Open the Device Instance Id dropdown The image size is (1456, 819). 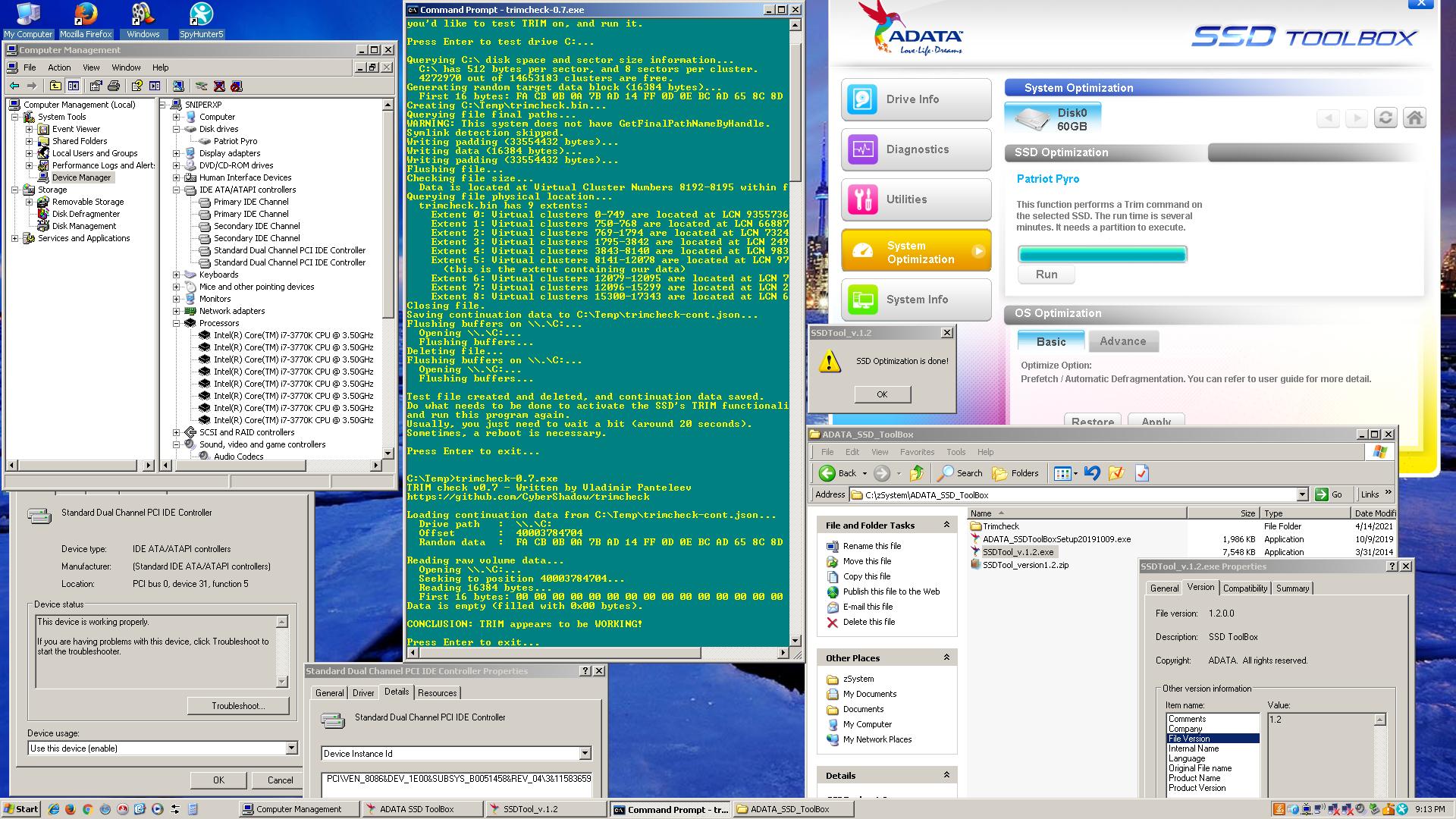coord(585,754)
